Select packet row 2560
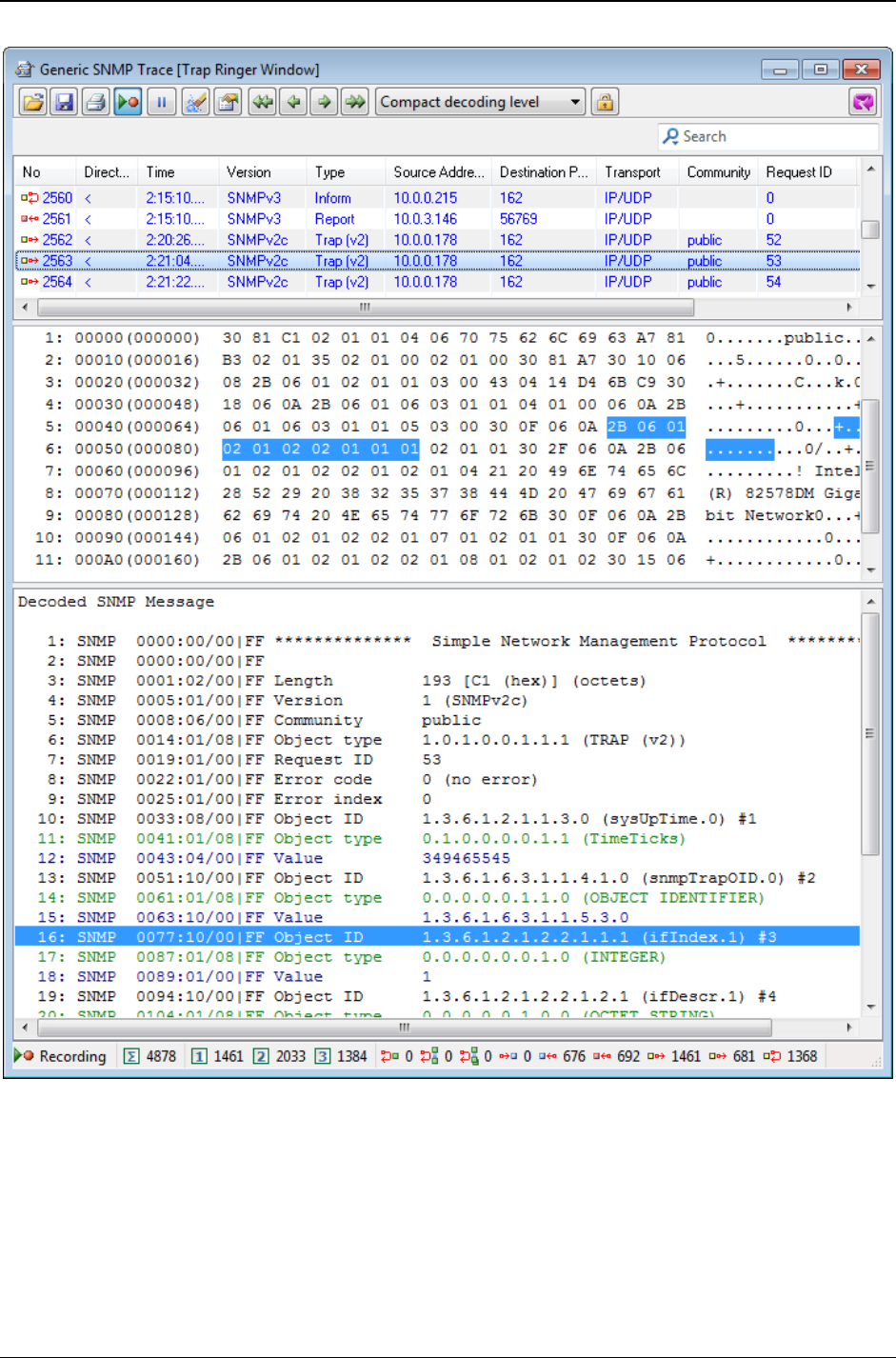Screen dimensions: 896x1358 [437, 198]
